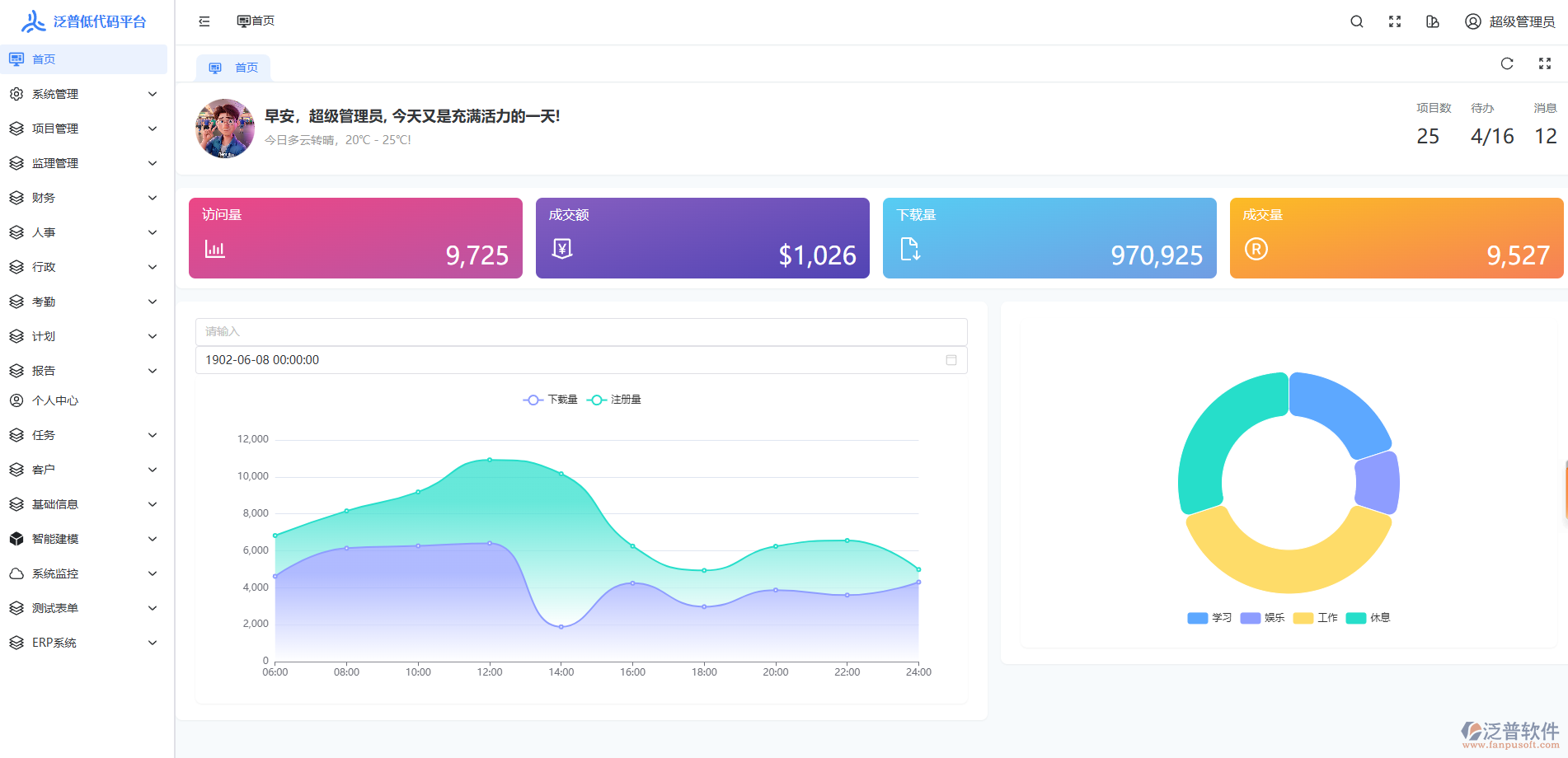This screenshot has width=1568, height=758.
Task: Open the calendar icon in date field
Action: (x=951, y=360)
